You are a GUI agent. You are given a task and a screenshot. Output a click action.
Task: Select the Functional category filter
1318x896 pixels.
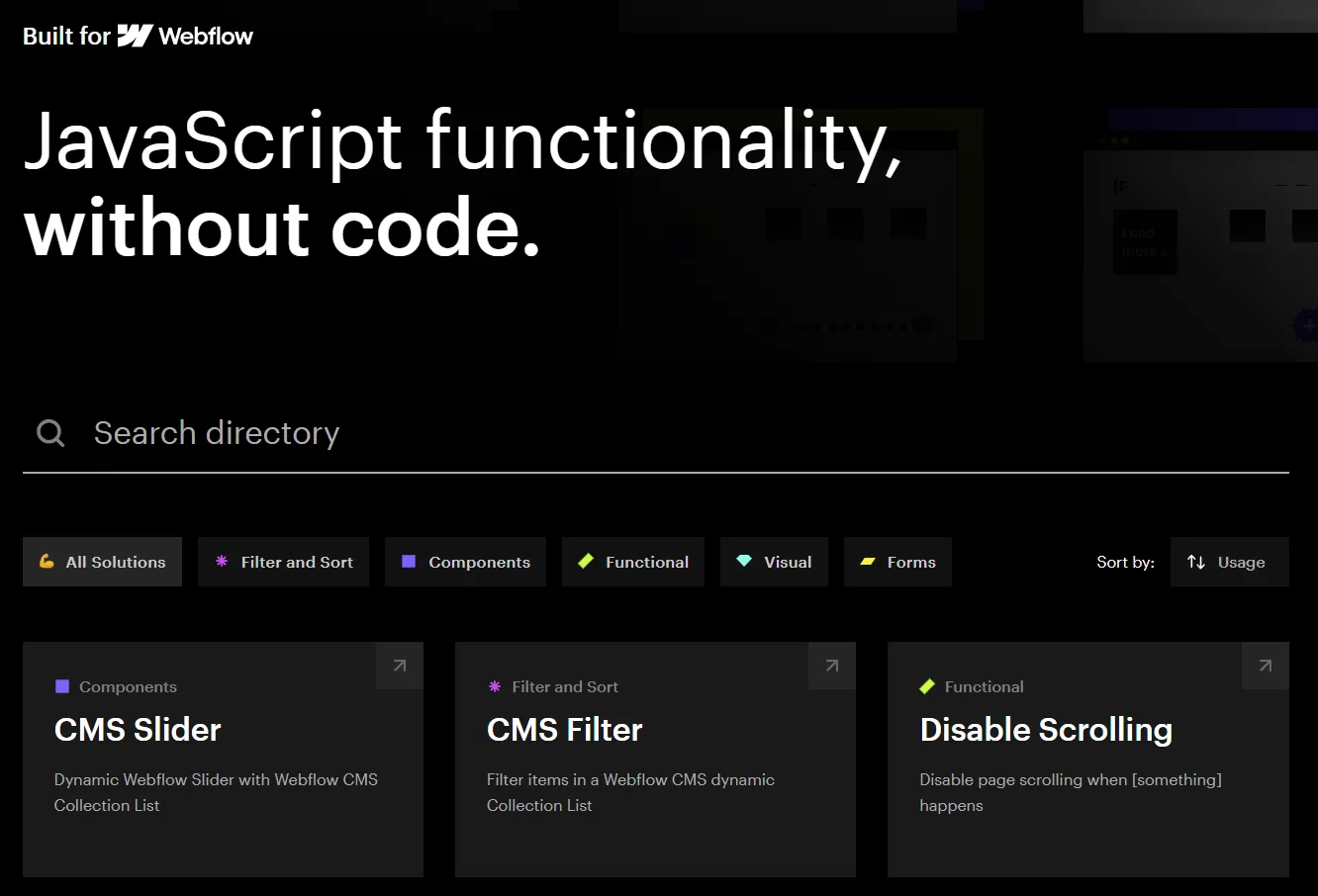633,562
